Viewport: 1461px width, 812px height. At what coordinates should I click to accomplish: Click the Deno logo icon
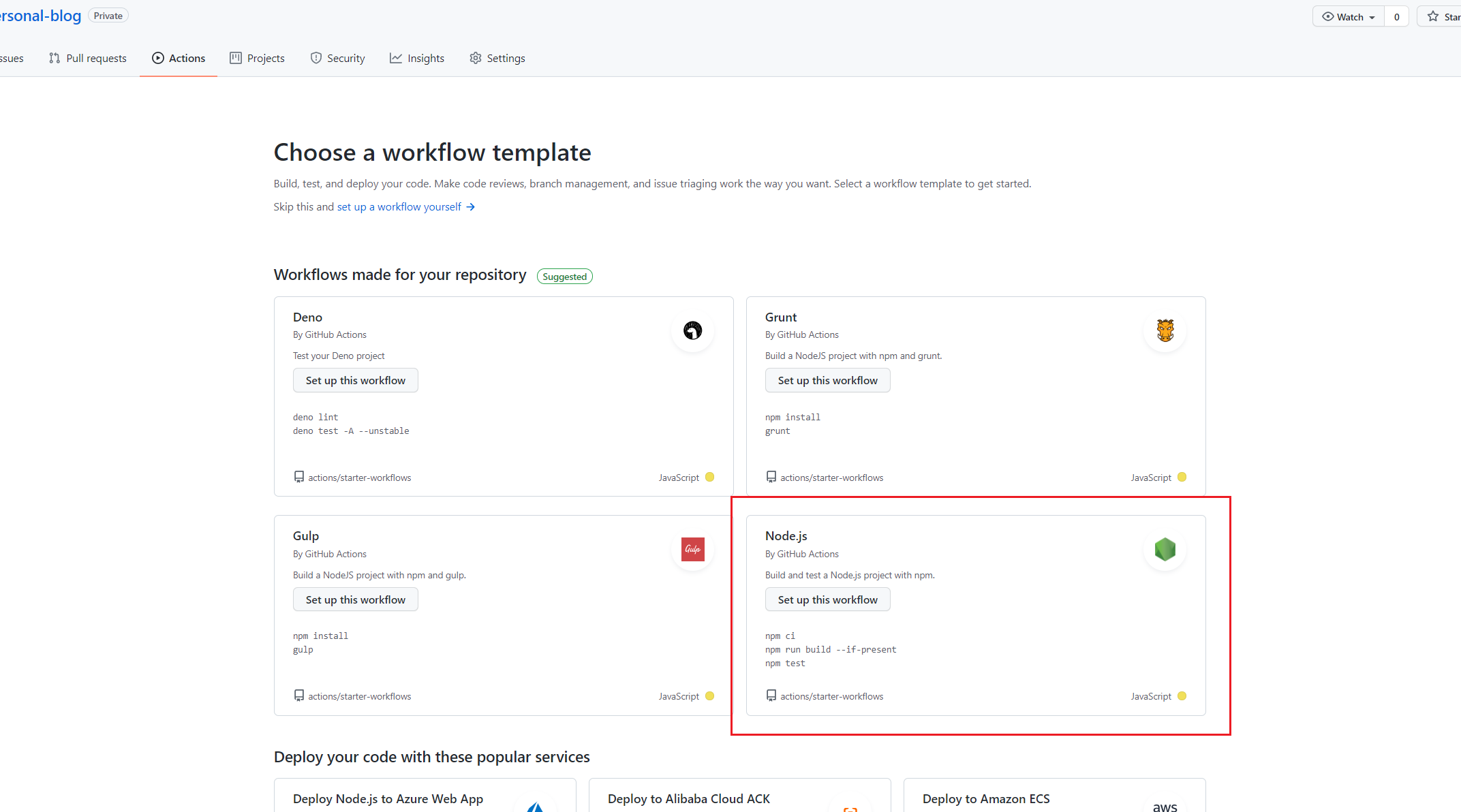click(692, 330)
